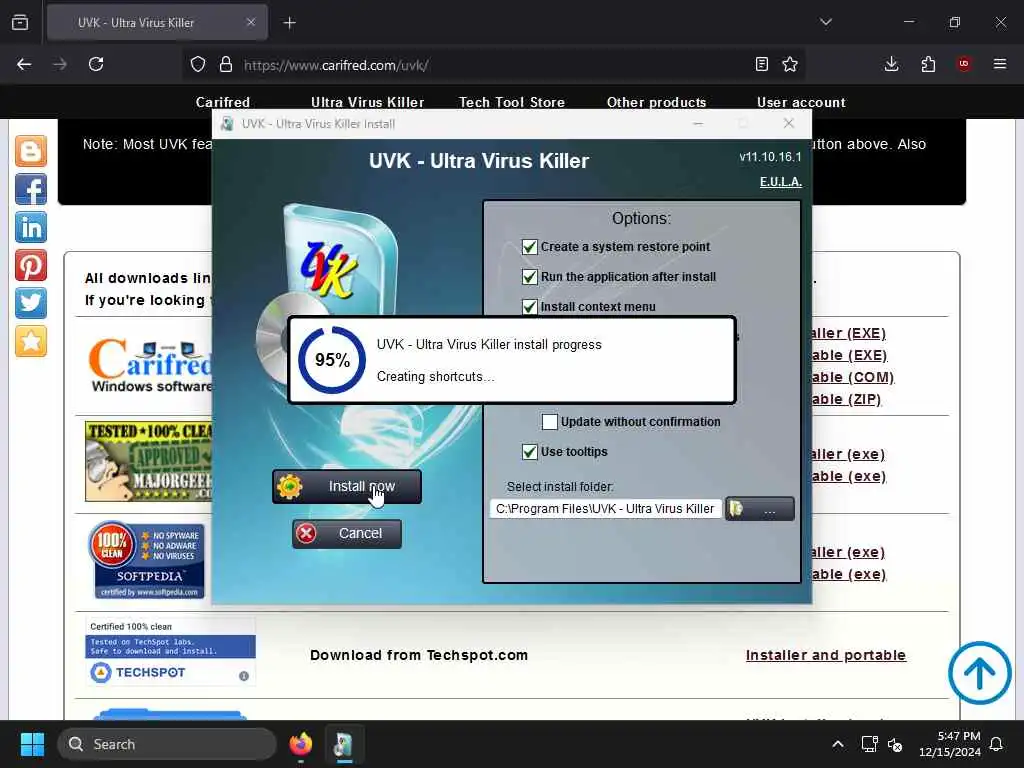
Task: Open the Firefox View icon at top left
Action: coord(20,22)
